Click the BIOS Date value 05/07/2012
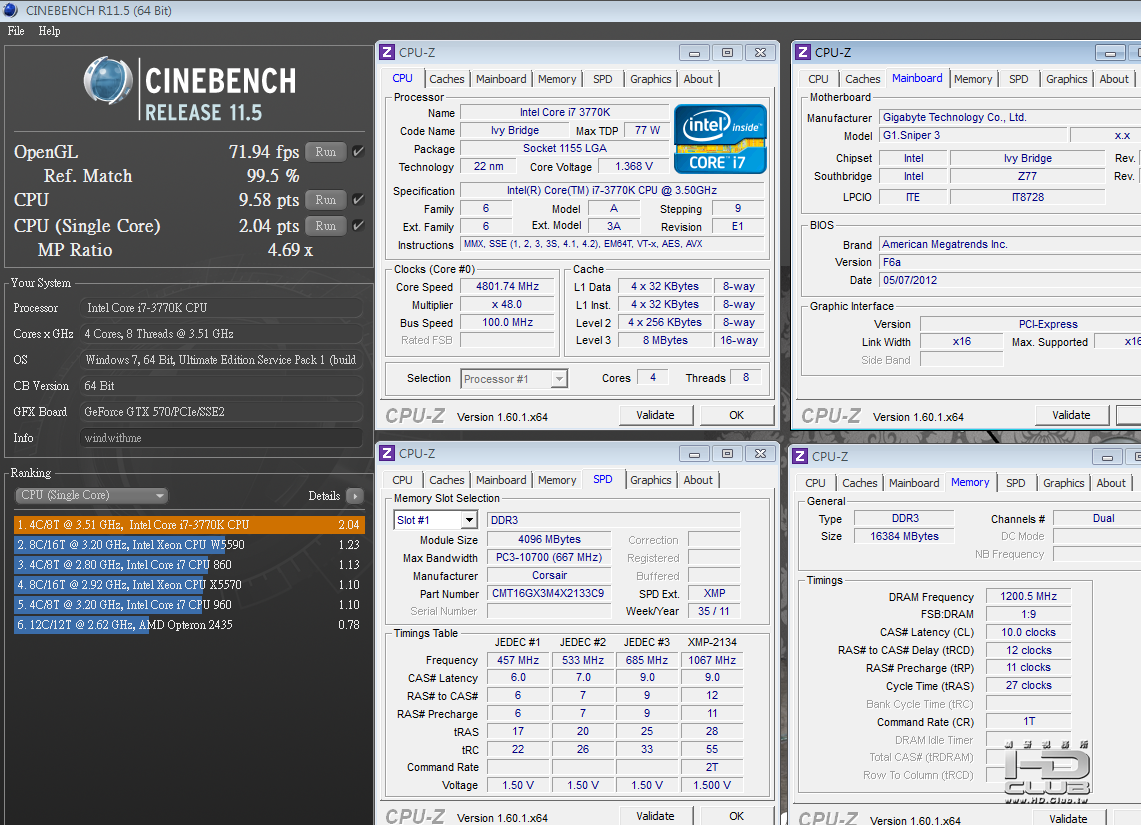This screenshot has width=1141, height=825. click(1011, 280)
